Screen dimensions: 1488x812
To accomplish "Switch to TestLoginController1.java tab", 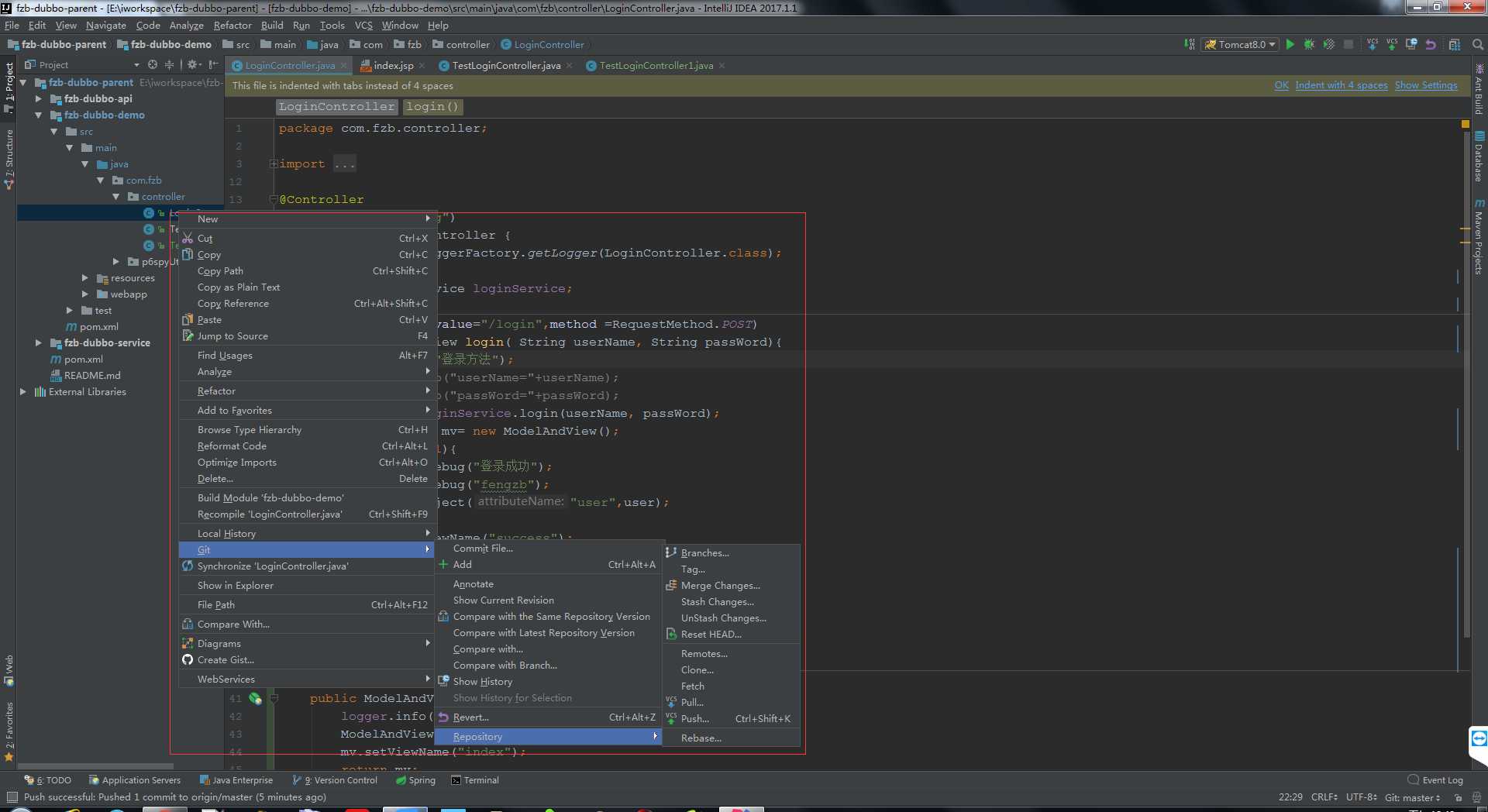I will [656, 66].
